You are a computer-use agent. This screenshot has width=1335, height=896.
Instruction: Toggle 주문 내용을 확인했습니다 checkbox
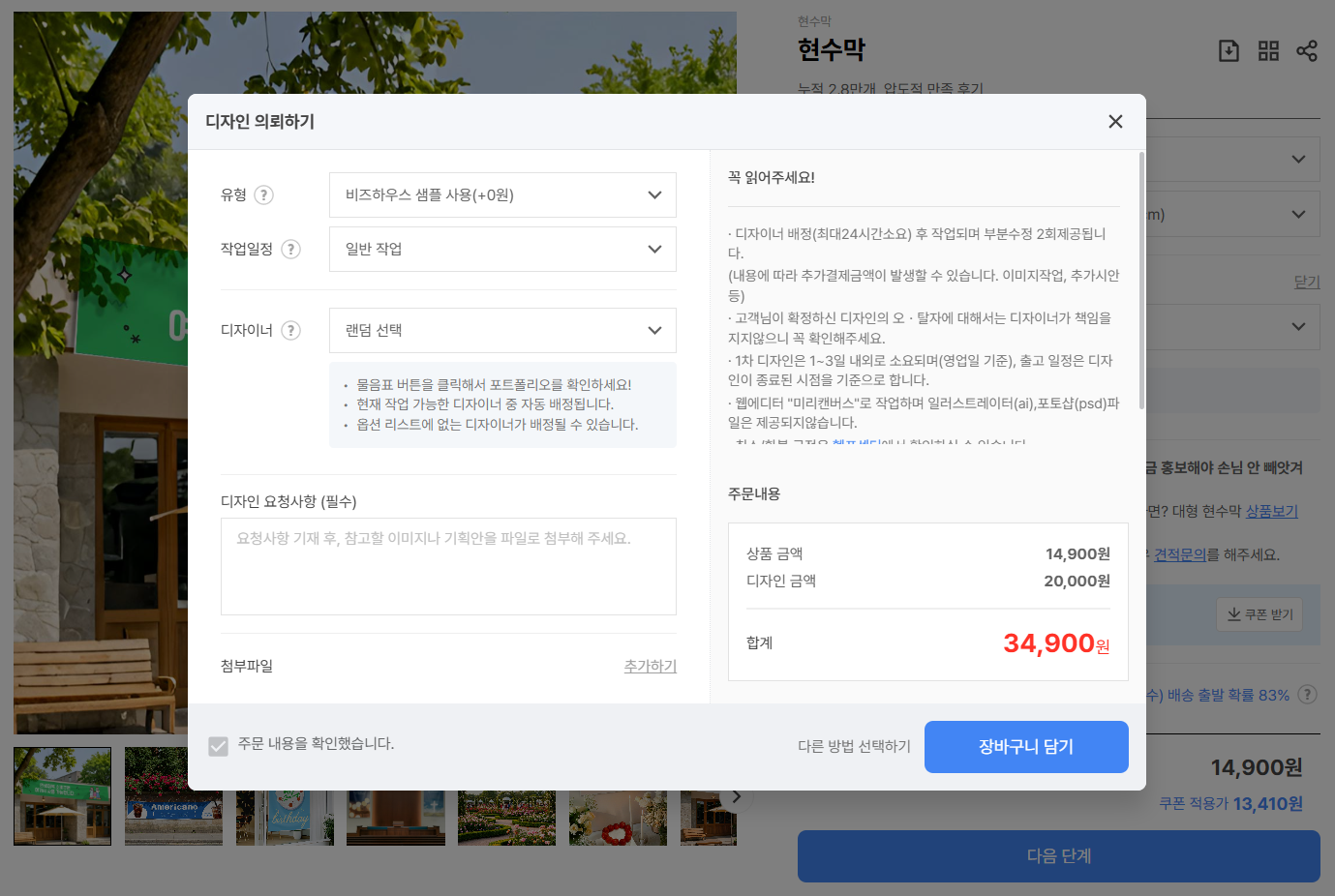coord(218,746)
